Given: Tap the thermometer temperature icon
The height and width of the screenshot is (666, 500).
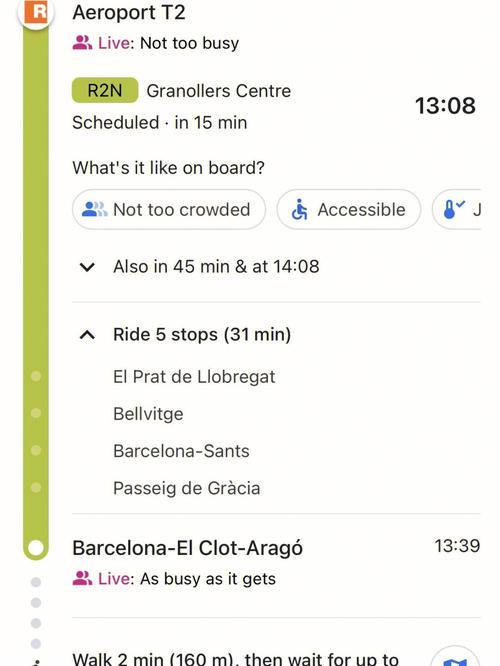Looking at the screenshot, I should click(x=453, y=209).
